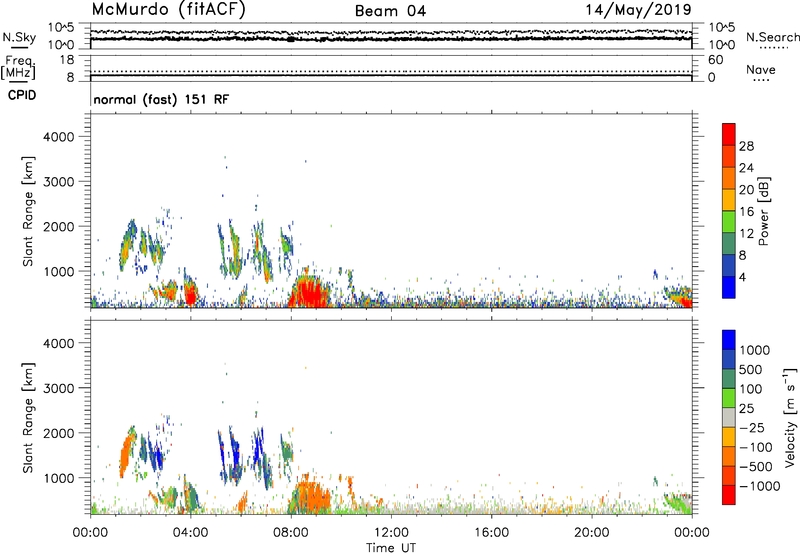Click the '60' tick on the Nave axis
Image resolution: width=800 pixels, height=554 pixels.
click(x=715, y=60)
